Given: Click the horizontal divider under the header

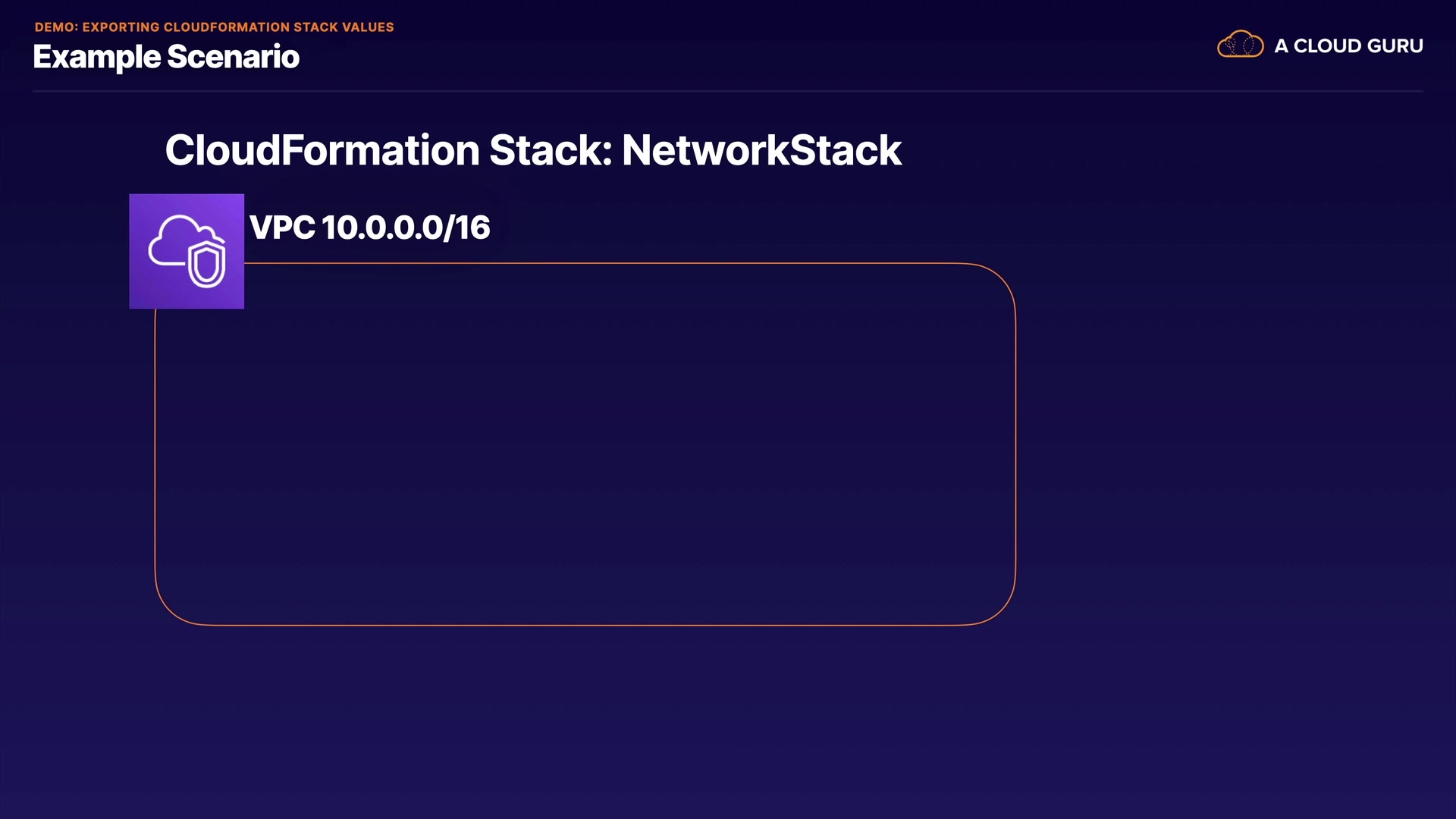Looking at the screenshot, I should 726,91.
